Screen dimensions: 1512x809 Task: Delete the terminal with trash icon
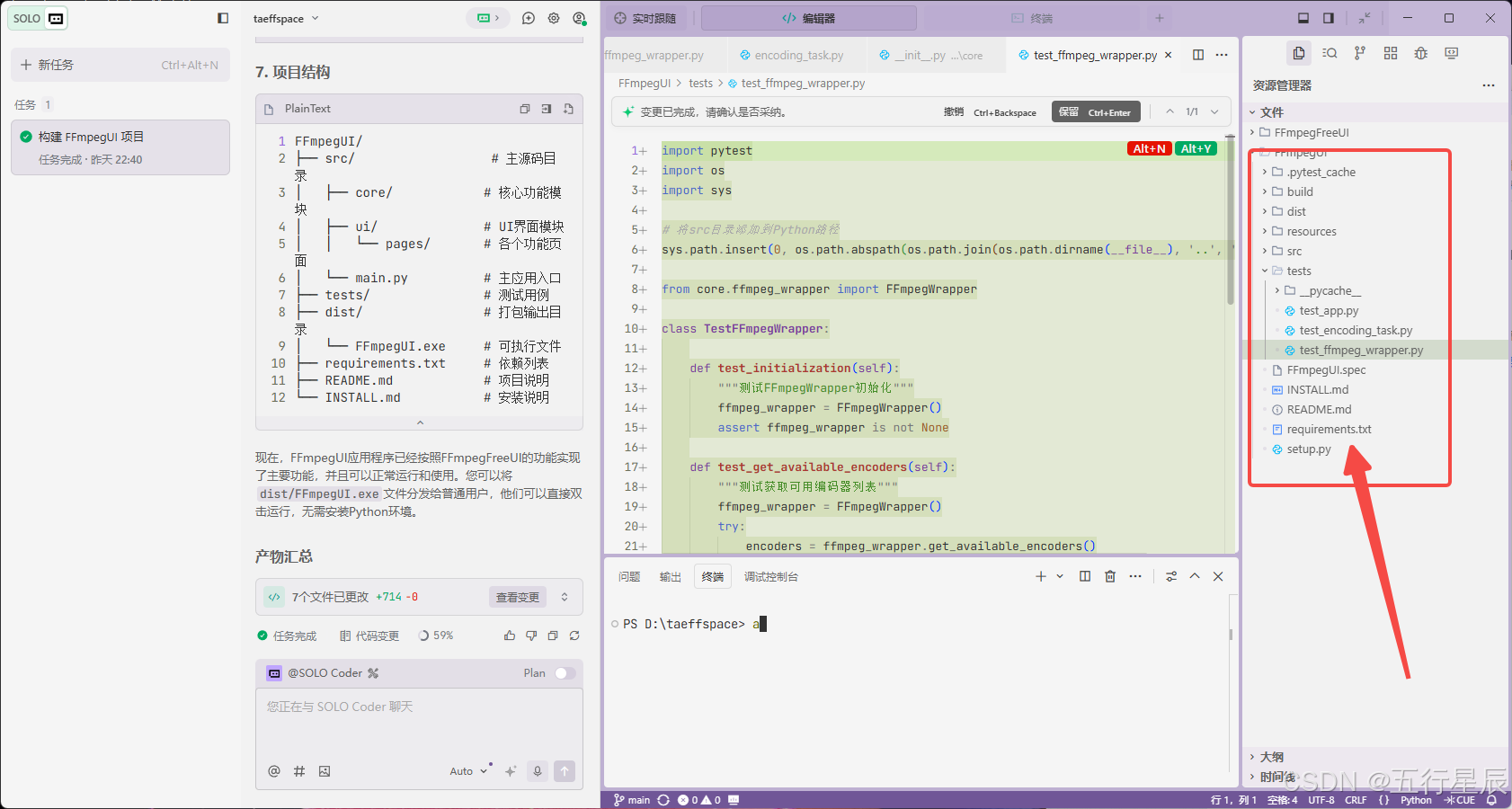pyautogui.click(x=1110, y=576)
